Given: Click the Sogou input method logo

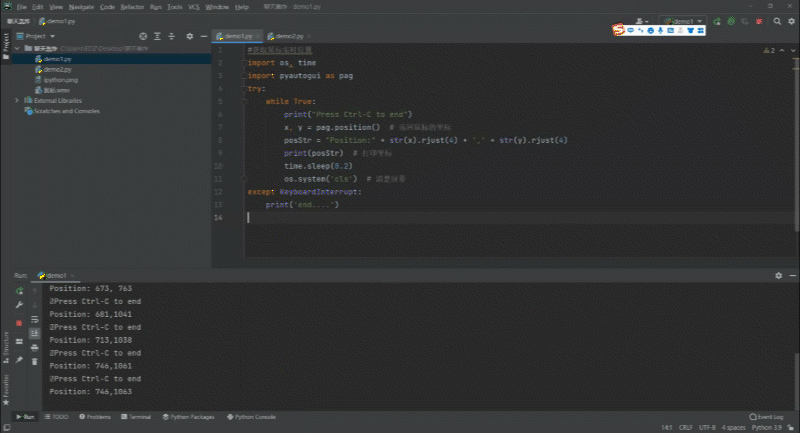Looking at the screenshot, I should (618, 30).
